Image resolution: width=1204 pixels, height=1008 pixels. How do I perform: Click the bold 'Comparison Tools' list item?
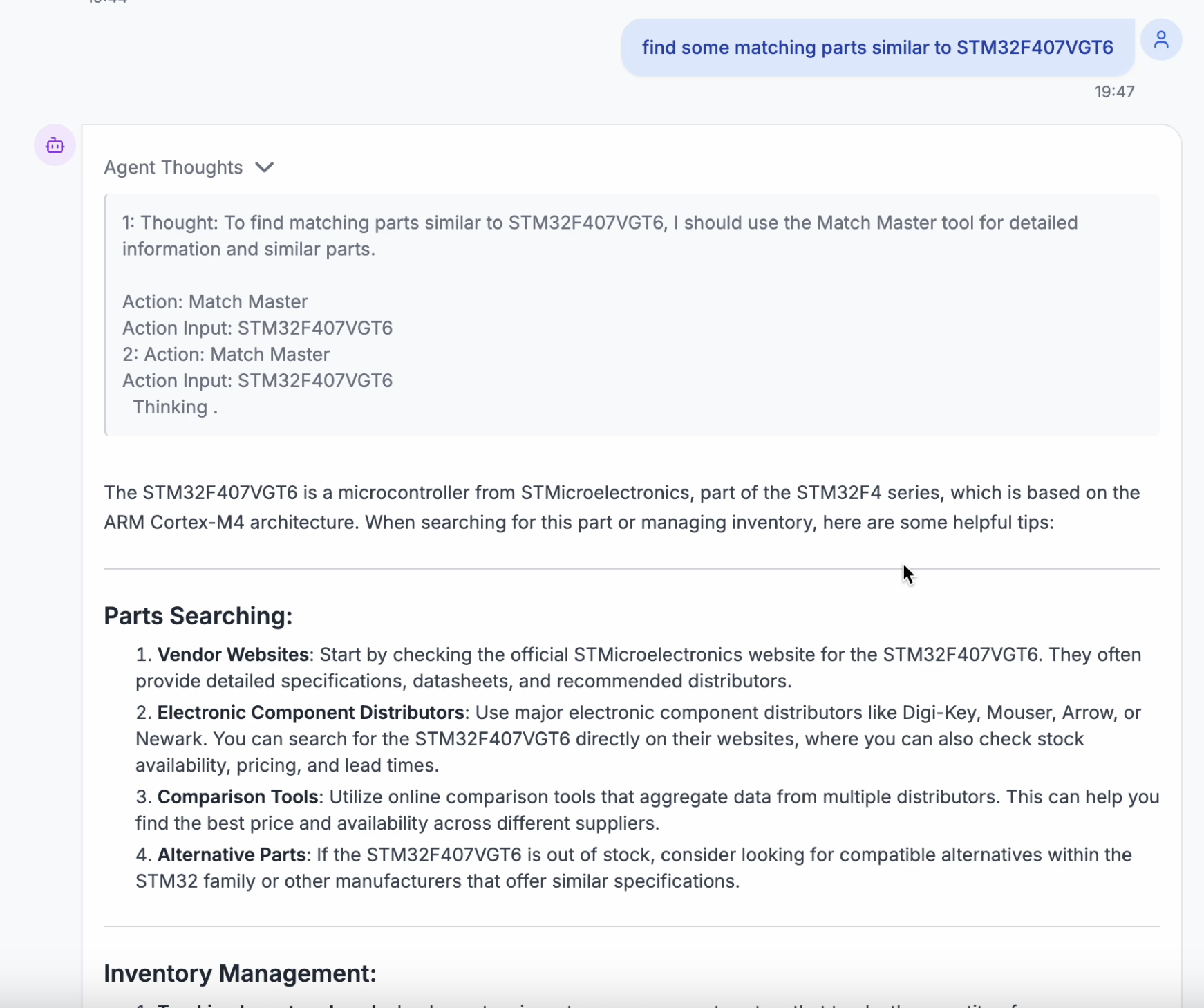(238, 797)
